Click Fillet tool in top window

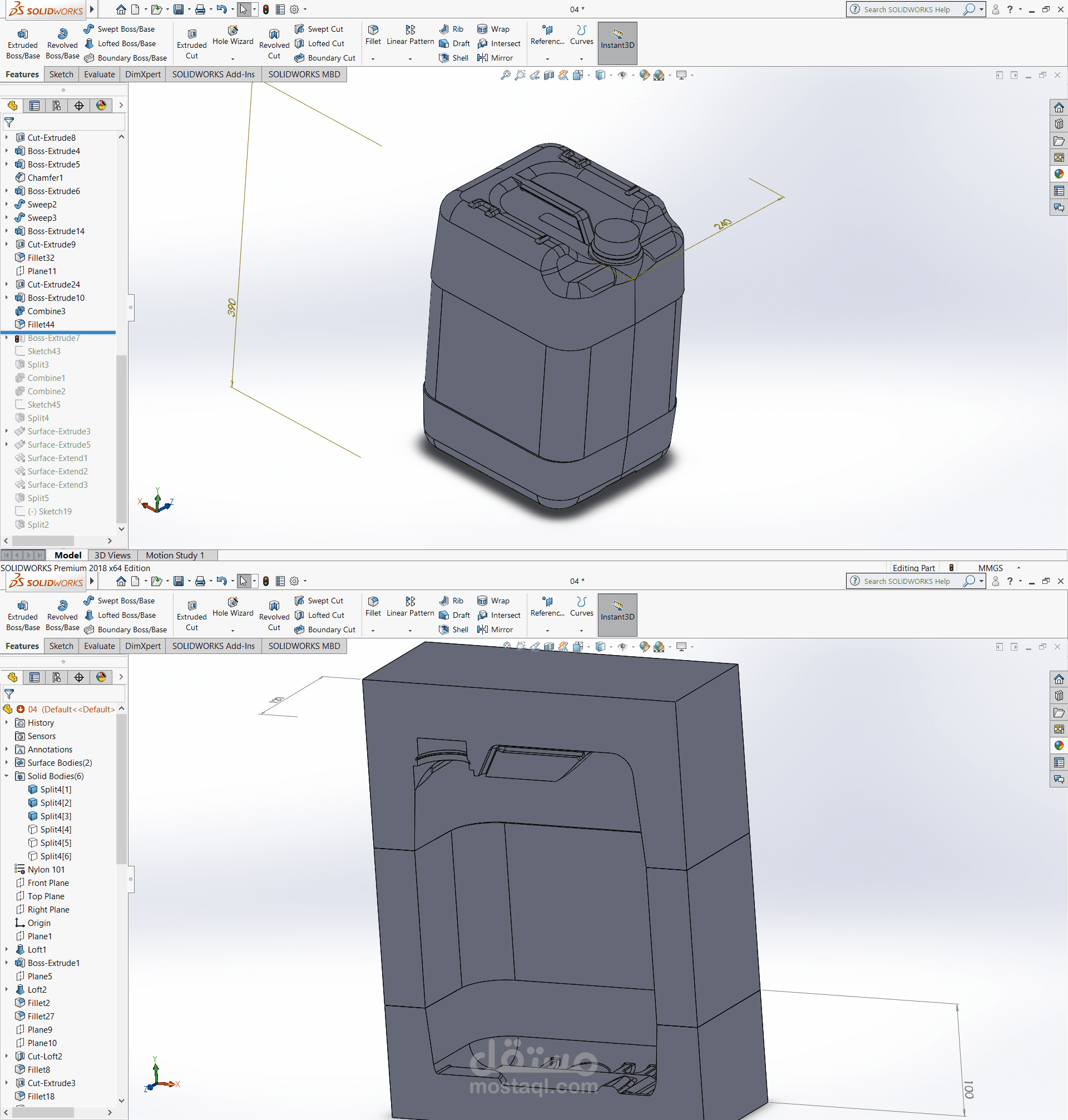point(373,34)
